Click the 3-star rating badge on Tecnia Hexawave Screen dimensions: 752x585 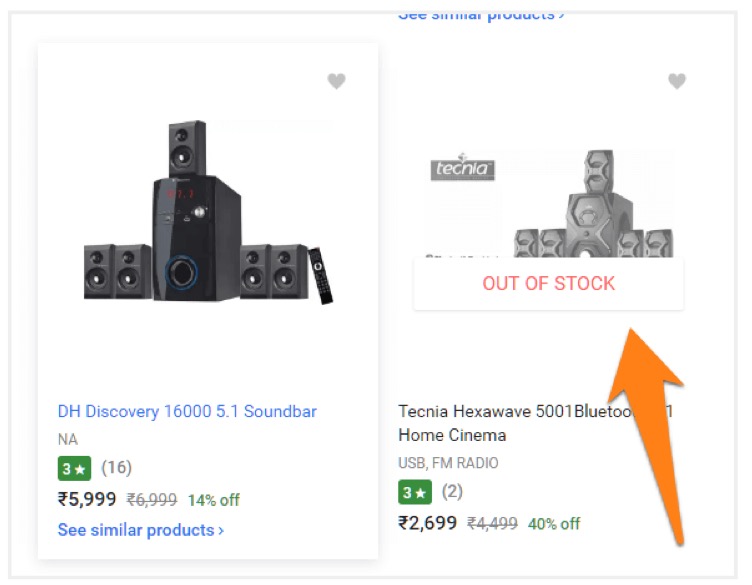tap(414, 492)
